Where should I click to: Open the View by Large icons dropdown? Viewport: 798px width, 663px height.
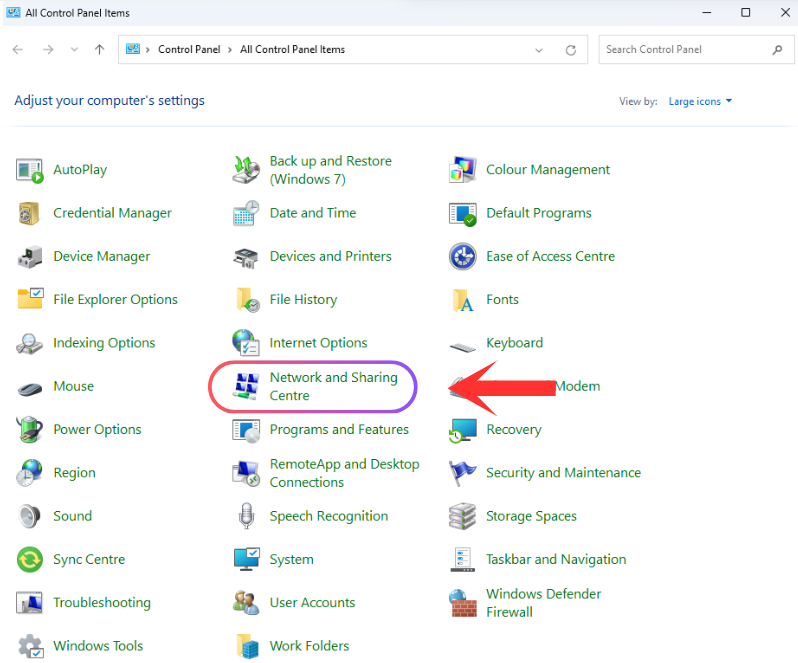700,101
